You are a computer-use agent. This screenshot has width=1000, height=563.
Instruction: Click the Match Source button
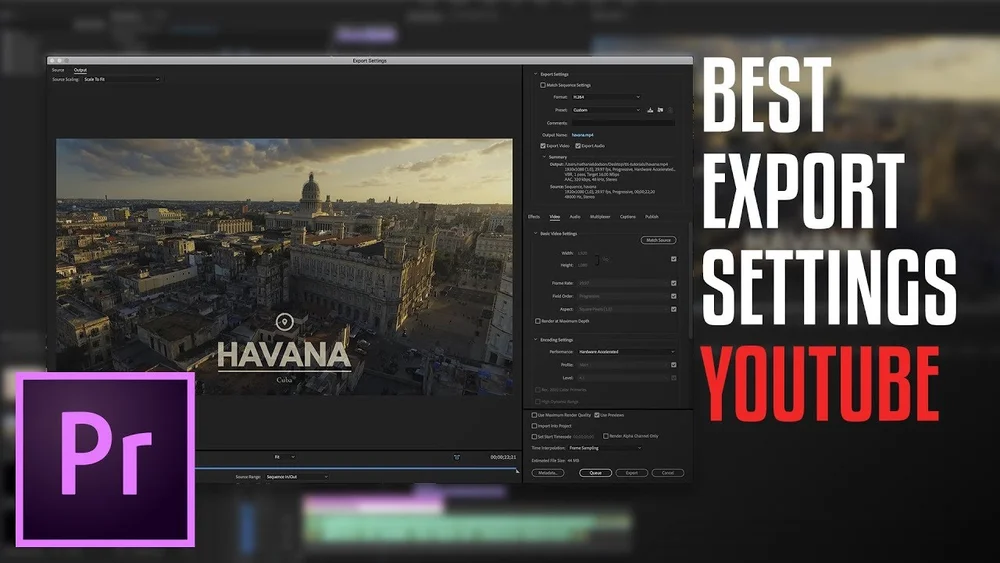658,240
